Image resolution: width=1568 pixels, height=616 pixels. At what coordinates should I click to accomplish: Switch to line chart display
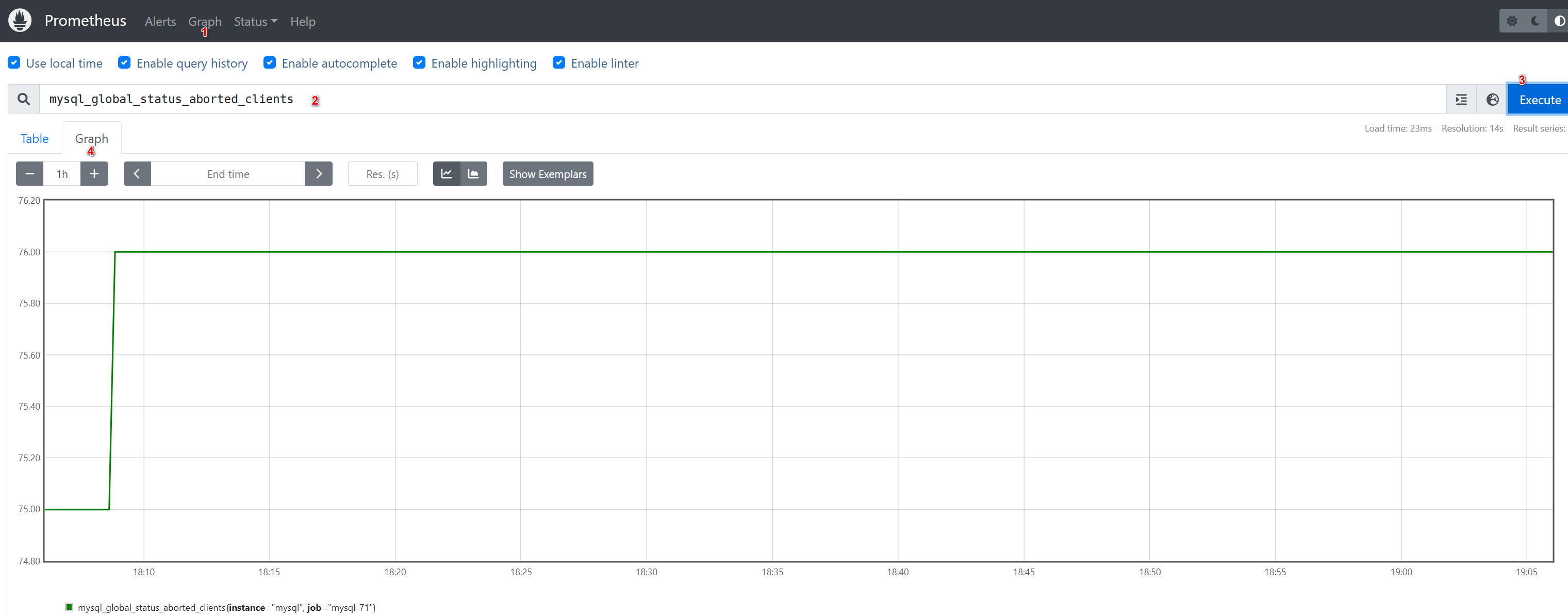click(446, 174)
